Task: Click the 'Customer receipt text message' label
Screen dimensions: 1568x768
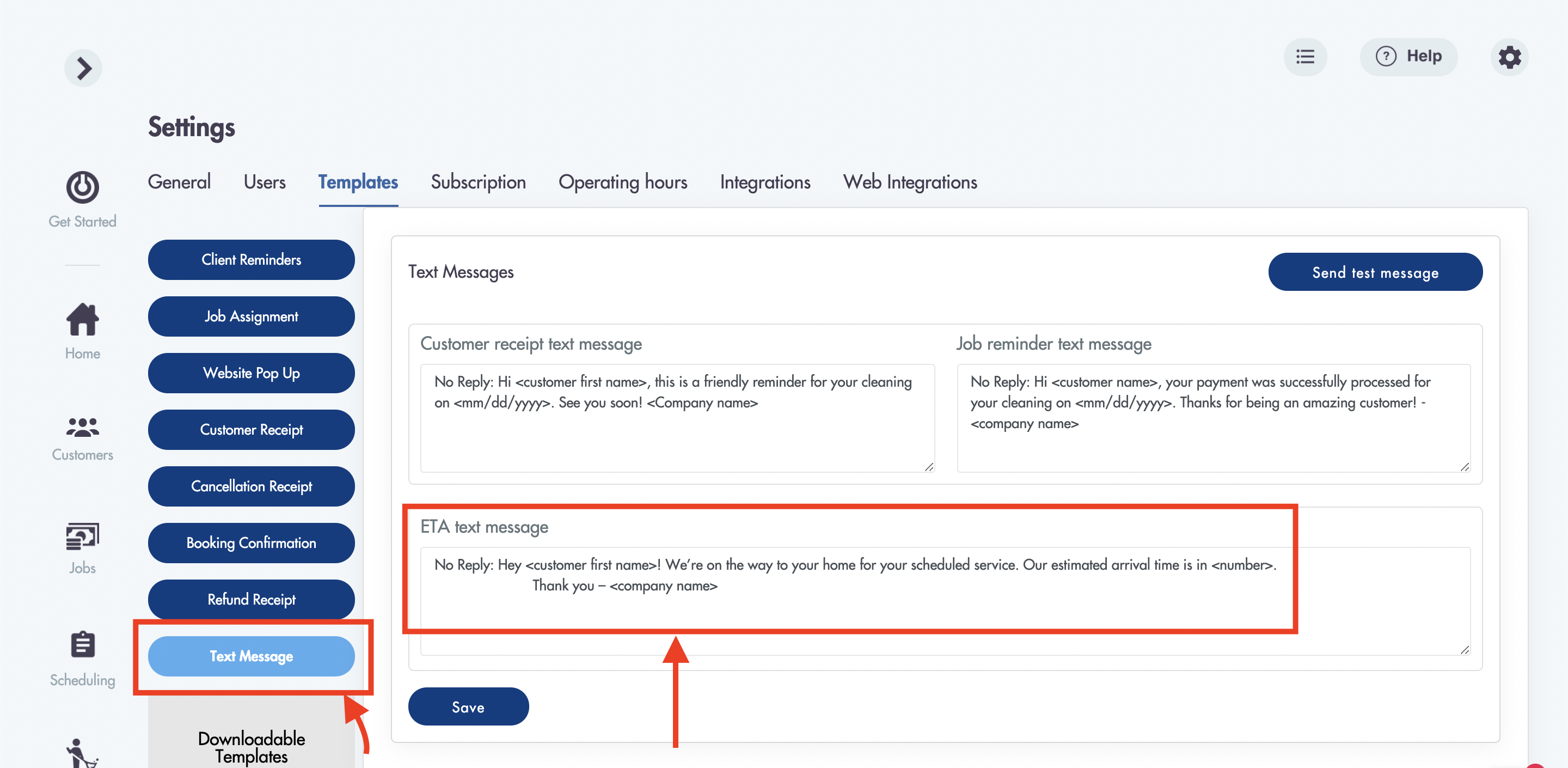Action: coord(531,344)
